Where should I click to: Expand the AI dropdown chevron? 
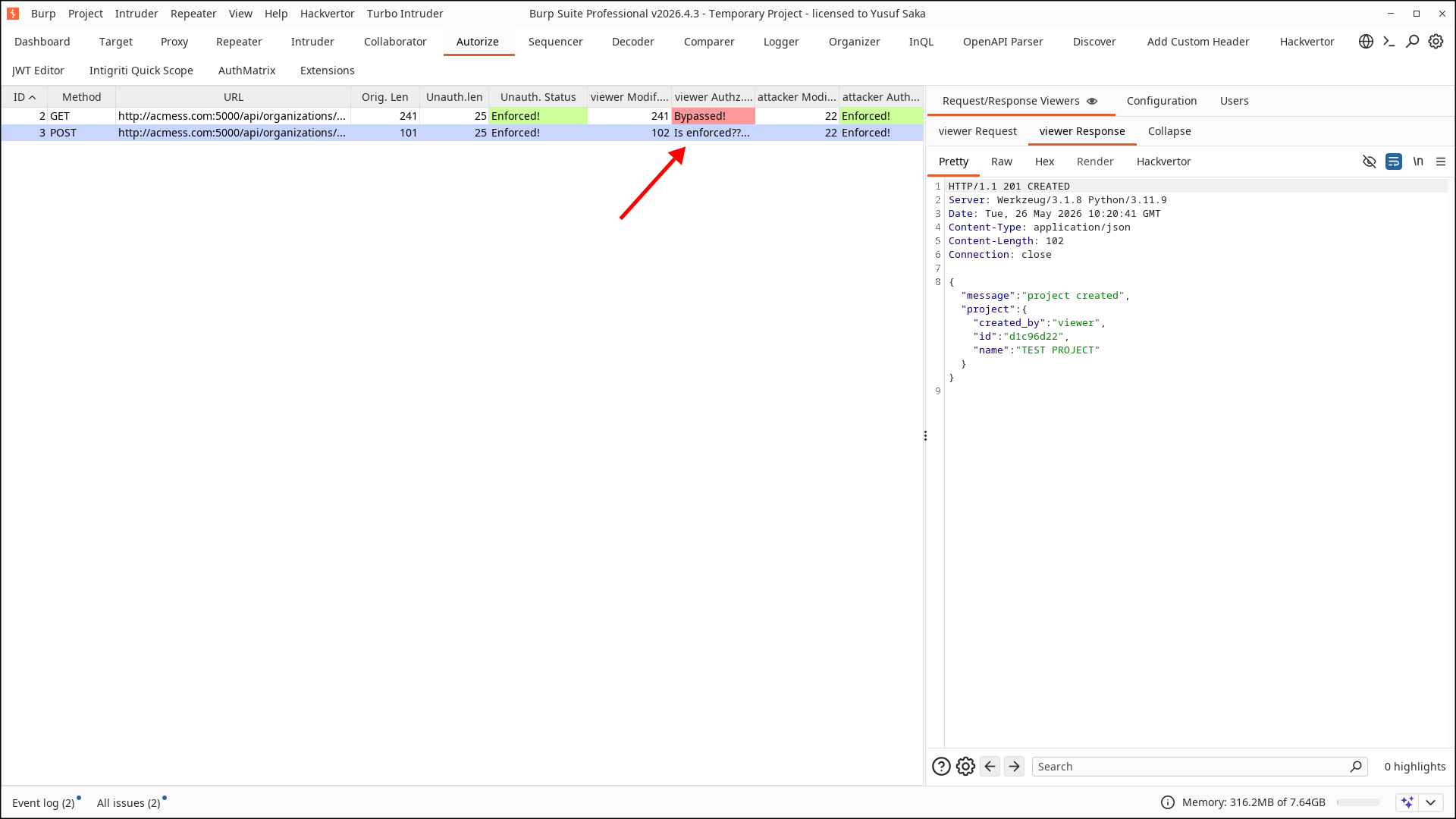point(1431,802)
